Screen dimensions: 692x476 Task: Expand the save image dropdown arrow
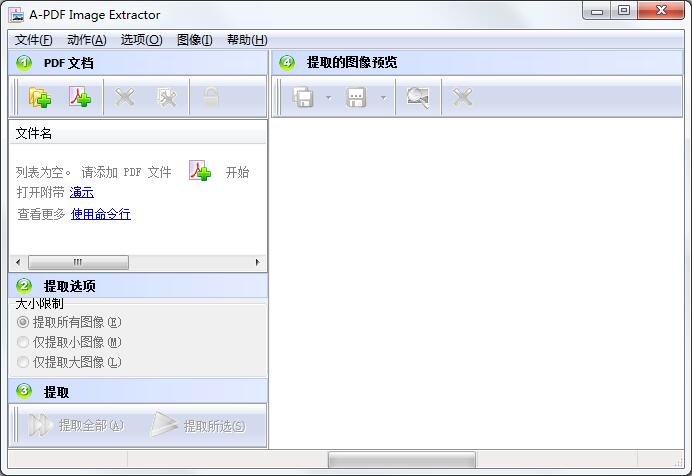click(x=382, y=98)
